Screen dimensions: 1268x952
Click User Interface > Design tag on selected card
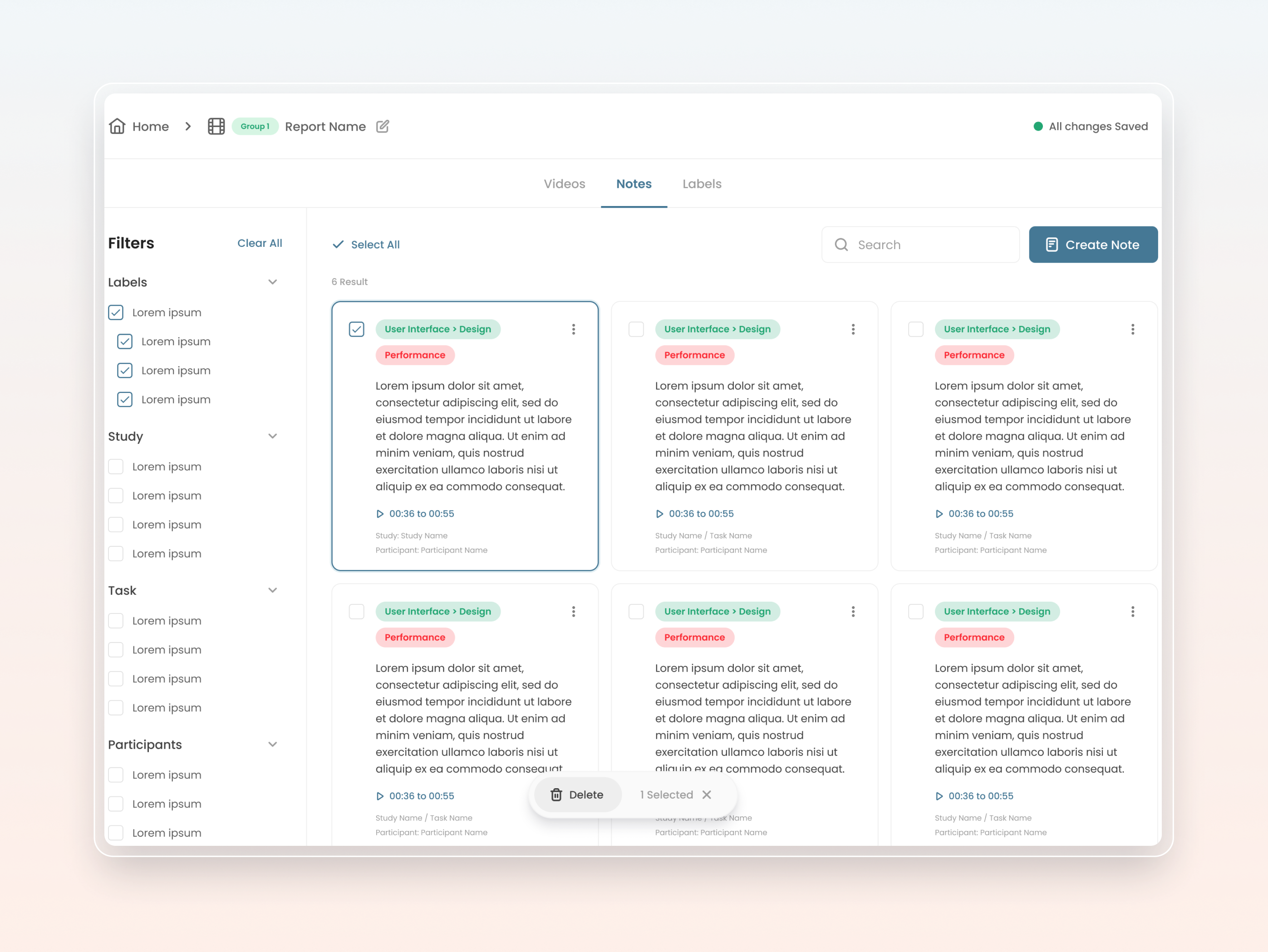click(438, 329)
